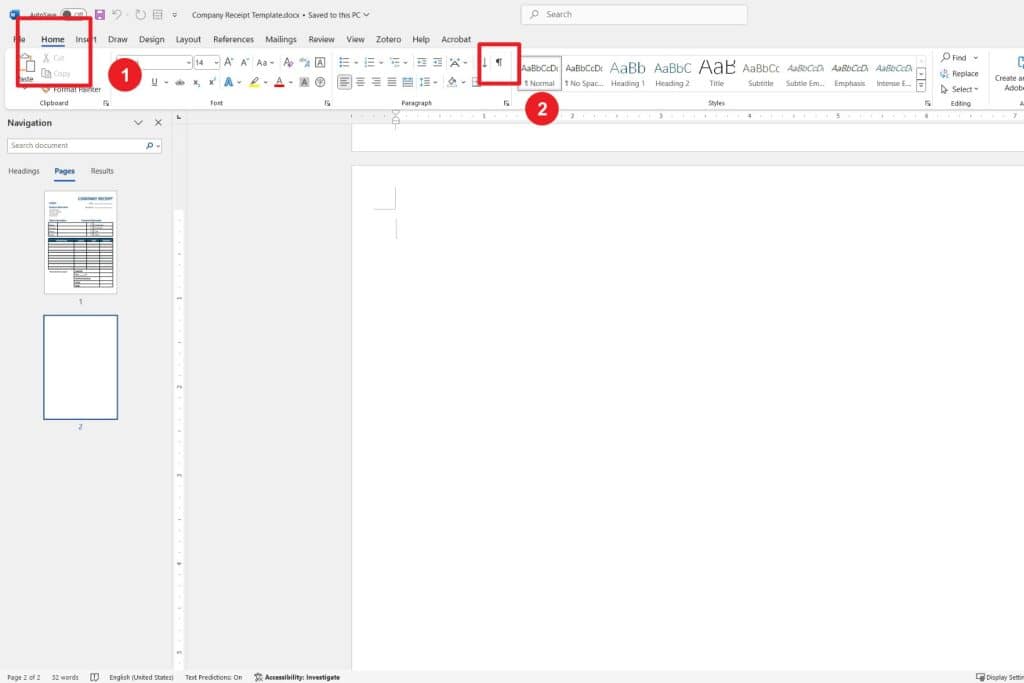The height and width of the screenshot is (683, 1024).
Task: Switch the AutoSave toggle on
Action: tap(73, 15)
